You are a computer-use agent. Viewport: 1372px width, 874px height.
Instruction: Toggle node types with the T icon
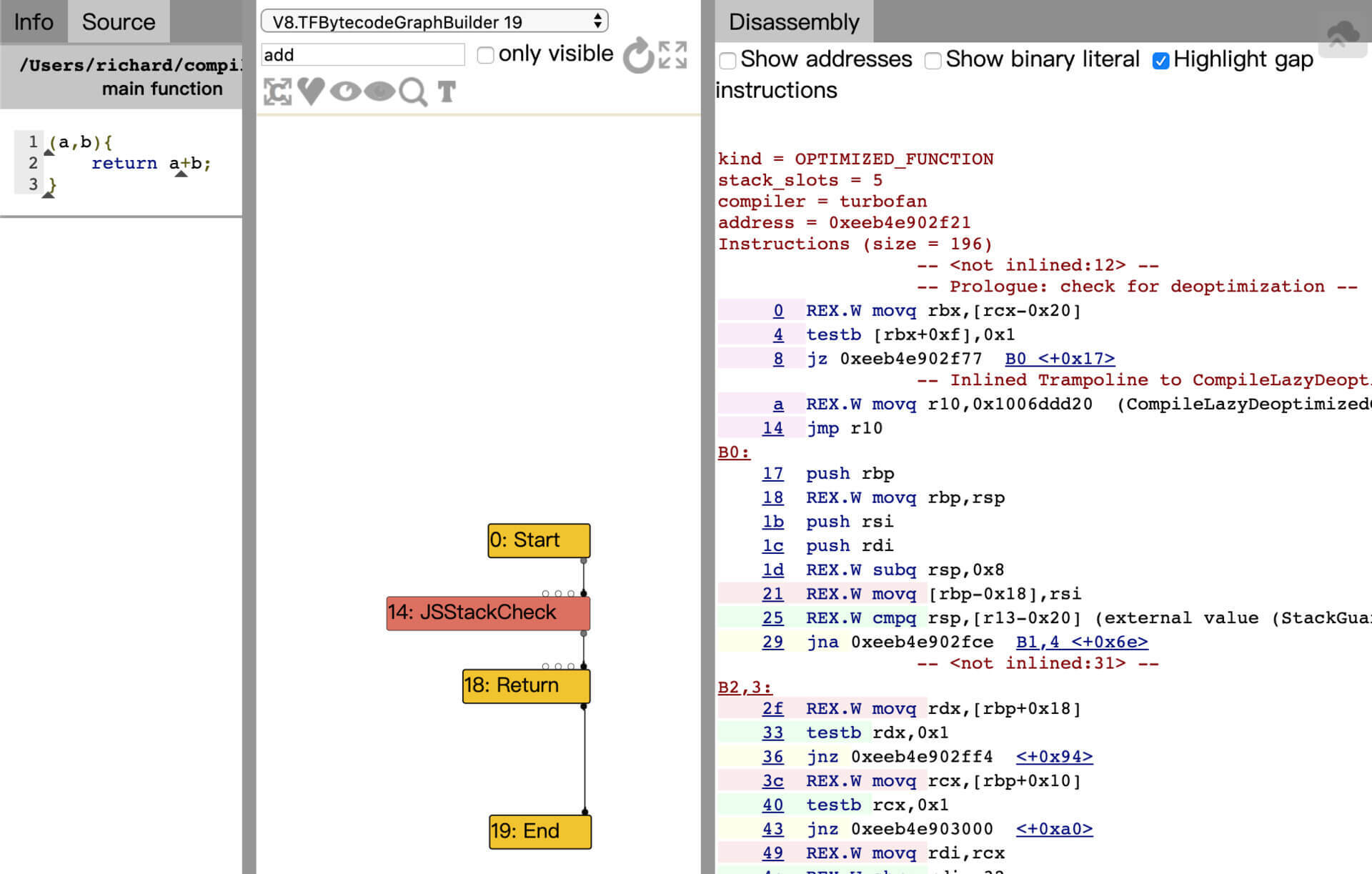(447, 91)
